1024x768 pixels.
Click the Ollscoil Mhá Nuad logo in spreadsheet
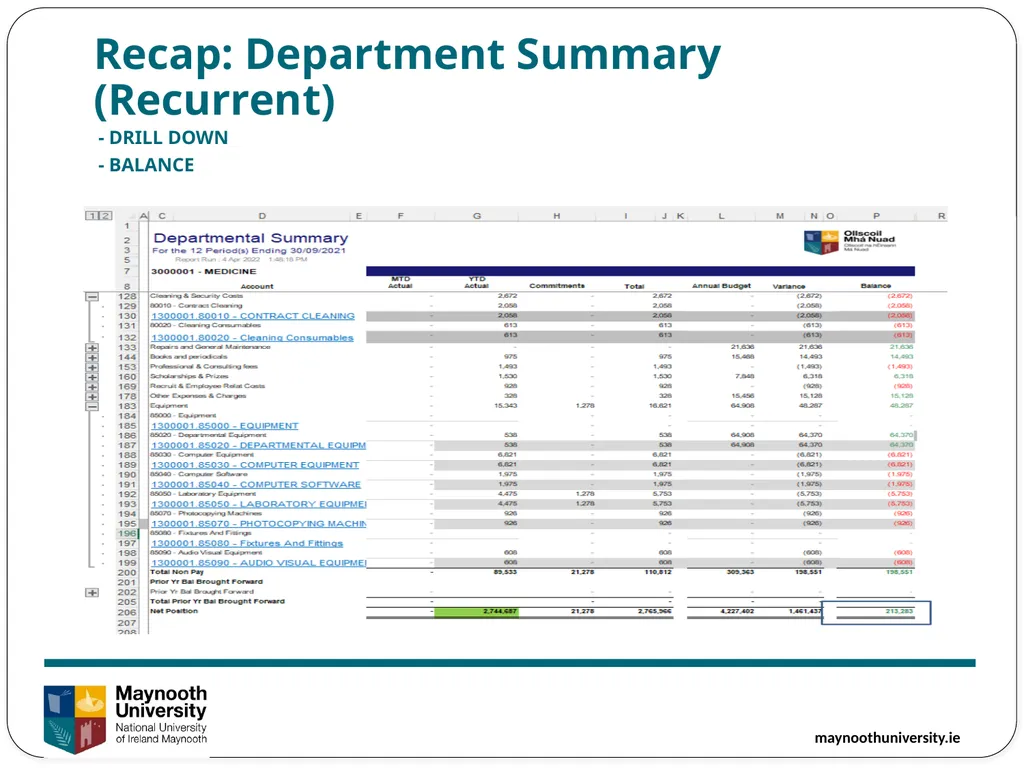[850, 241]
